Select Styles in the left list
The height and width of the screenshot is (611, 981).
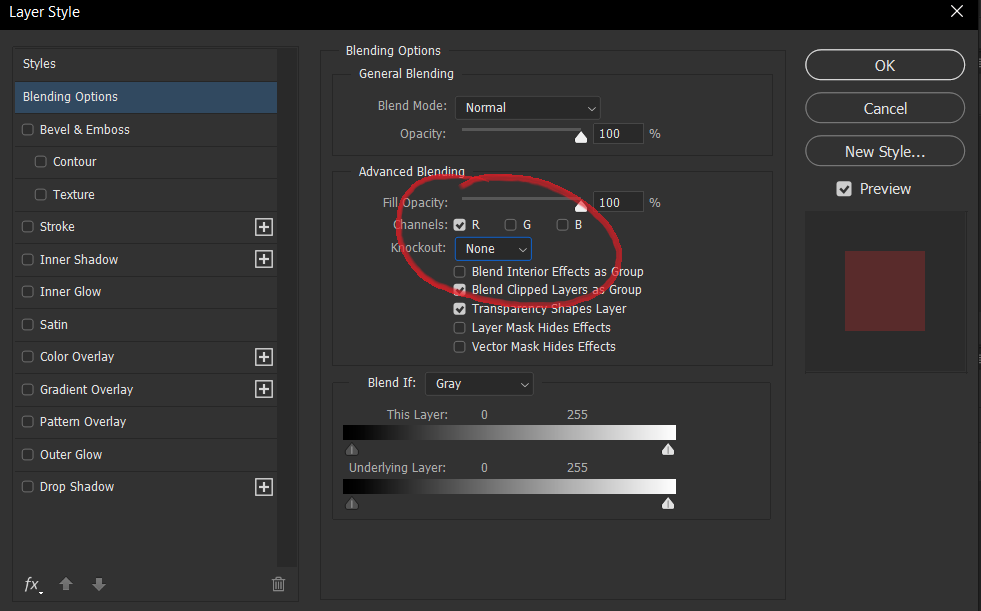pos(146,64)
